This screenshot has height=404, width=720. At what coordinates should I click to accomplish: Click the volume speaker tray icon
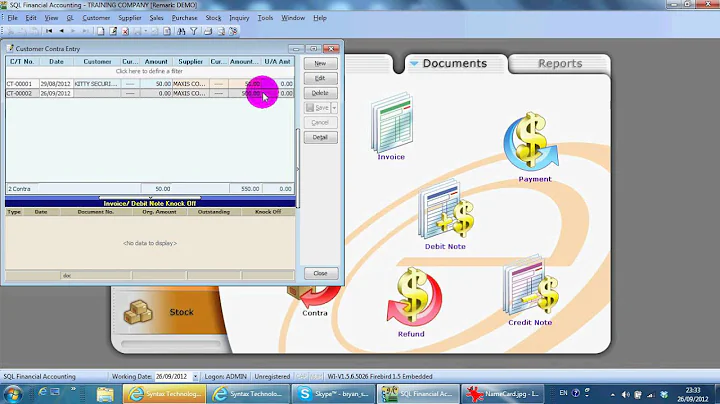click(x=625, y=394)
